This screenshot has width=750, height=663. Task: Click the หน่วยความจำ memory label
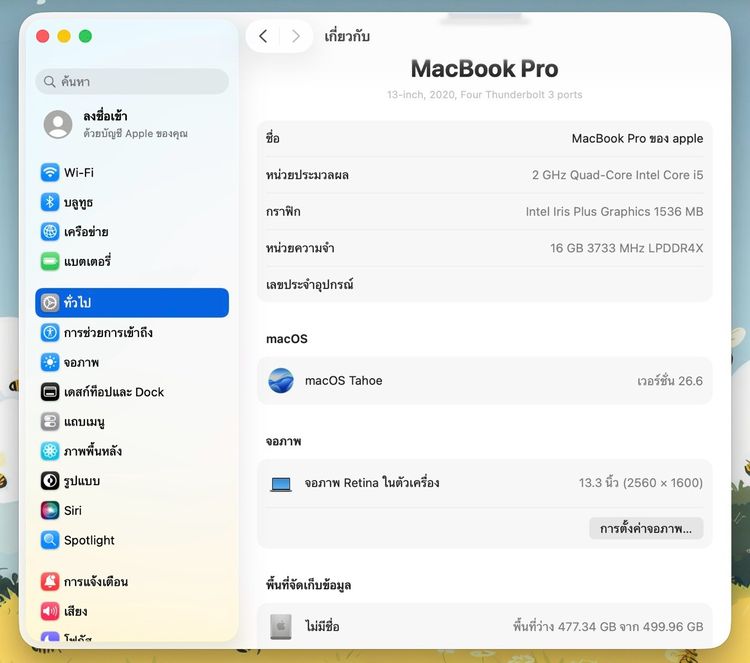300,248
